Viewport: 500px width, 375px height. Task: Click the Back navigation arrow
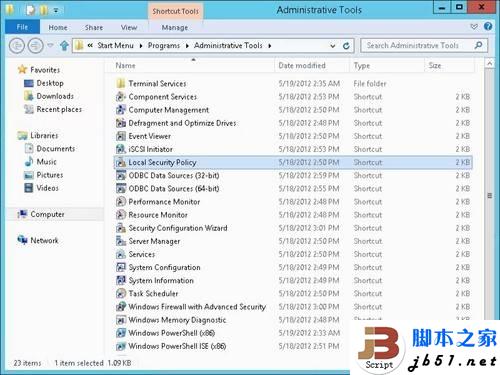pyautogui.click(x=17, y=45)
